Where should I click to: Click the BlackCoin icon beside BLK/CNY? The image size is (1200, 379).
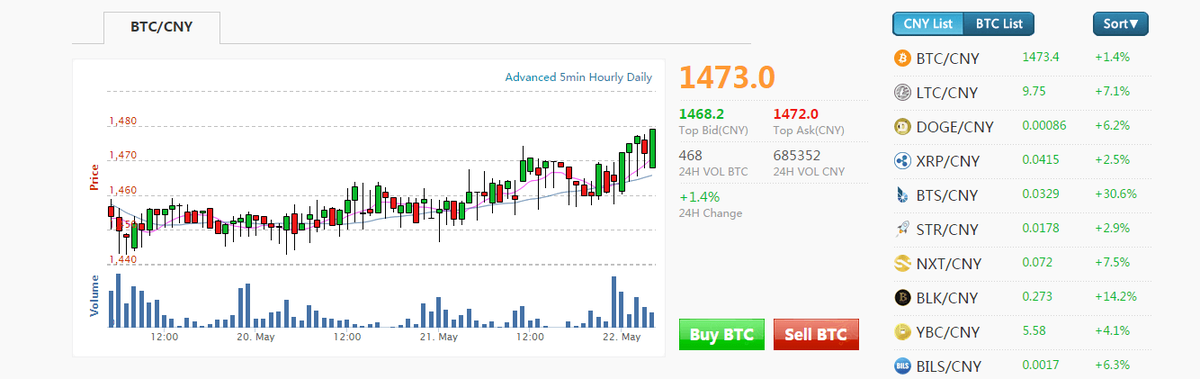[x=902, y=297]
